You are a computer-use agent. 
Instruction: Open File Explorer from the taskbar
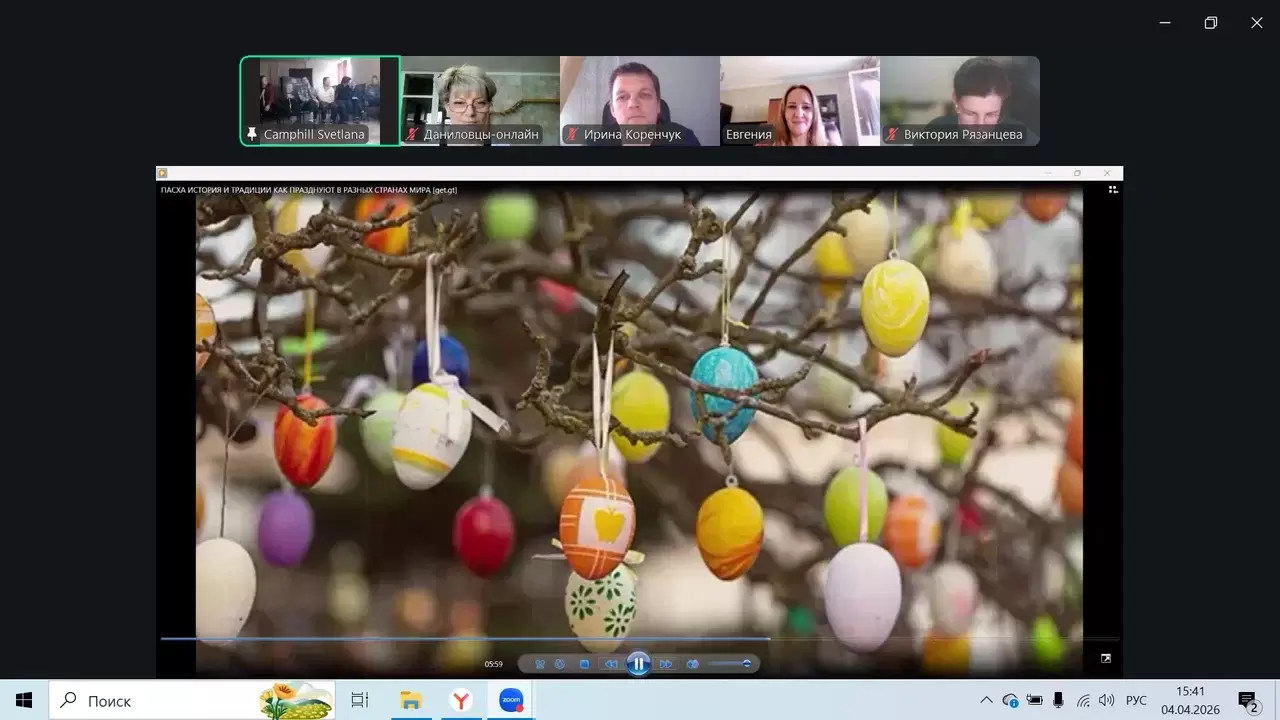410,700
